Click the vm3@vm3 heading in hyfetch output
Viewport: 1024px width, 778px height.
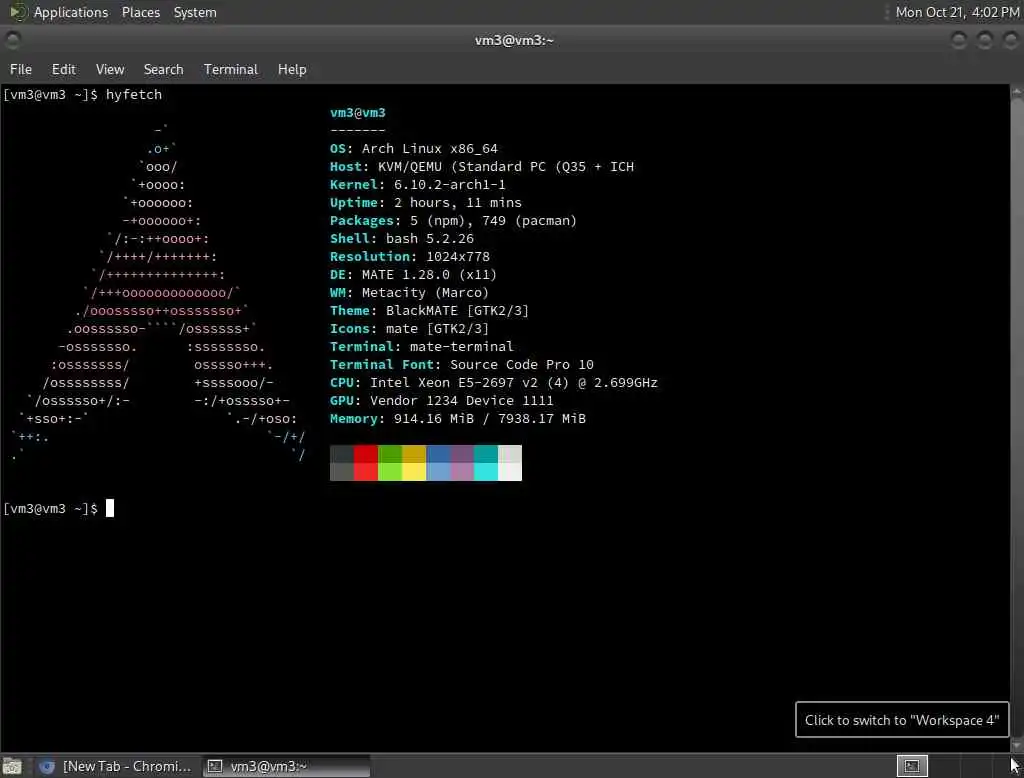(358, 112)
